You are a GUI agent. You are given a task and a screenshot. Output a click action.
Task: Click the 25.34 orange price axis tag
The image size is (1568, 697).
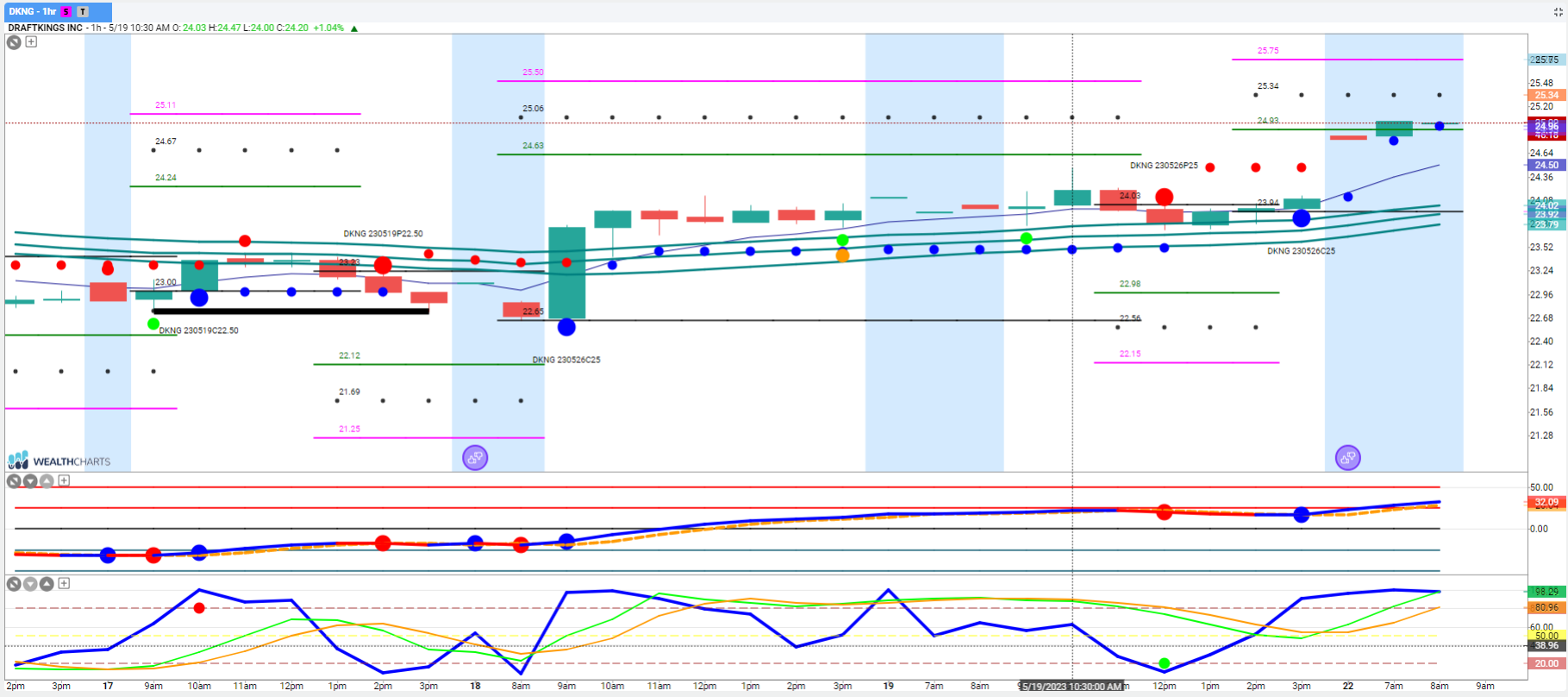click(1546, 95)
